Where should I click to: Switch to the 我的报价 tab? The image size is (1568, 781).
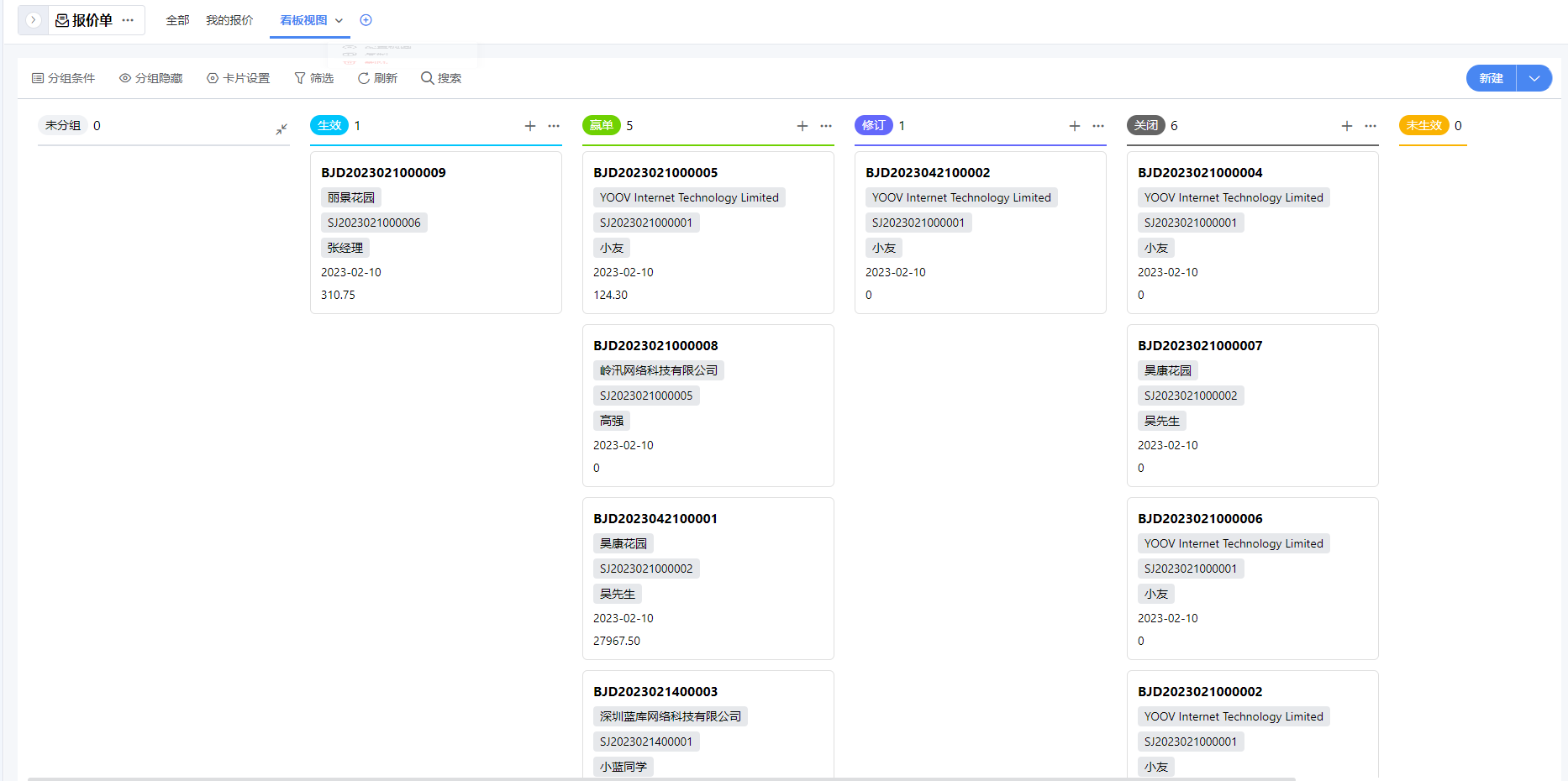(x=229, y=20)
